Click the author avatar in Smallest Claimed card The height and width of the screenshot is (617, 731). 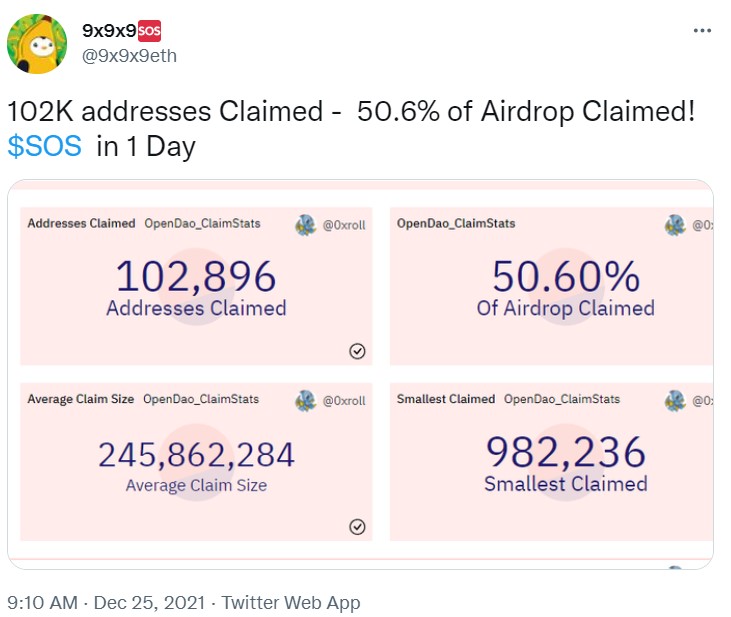676,401
